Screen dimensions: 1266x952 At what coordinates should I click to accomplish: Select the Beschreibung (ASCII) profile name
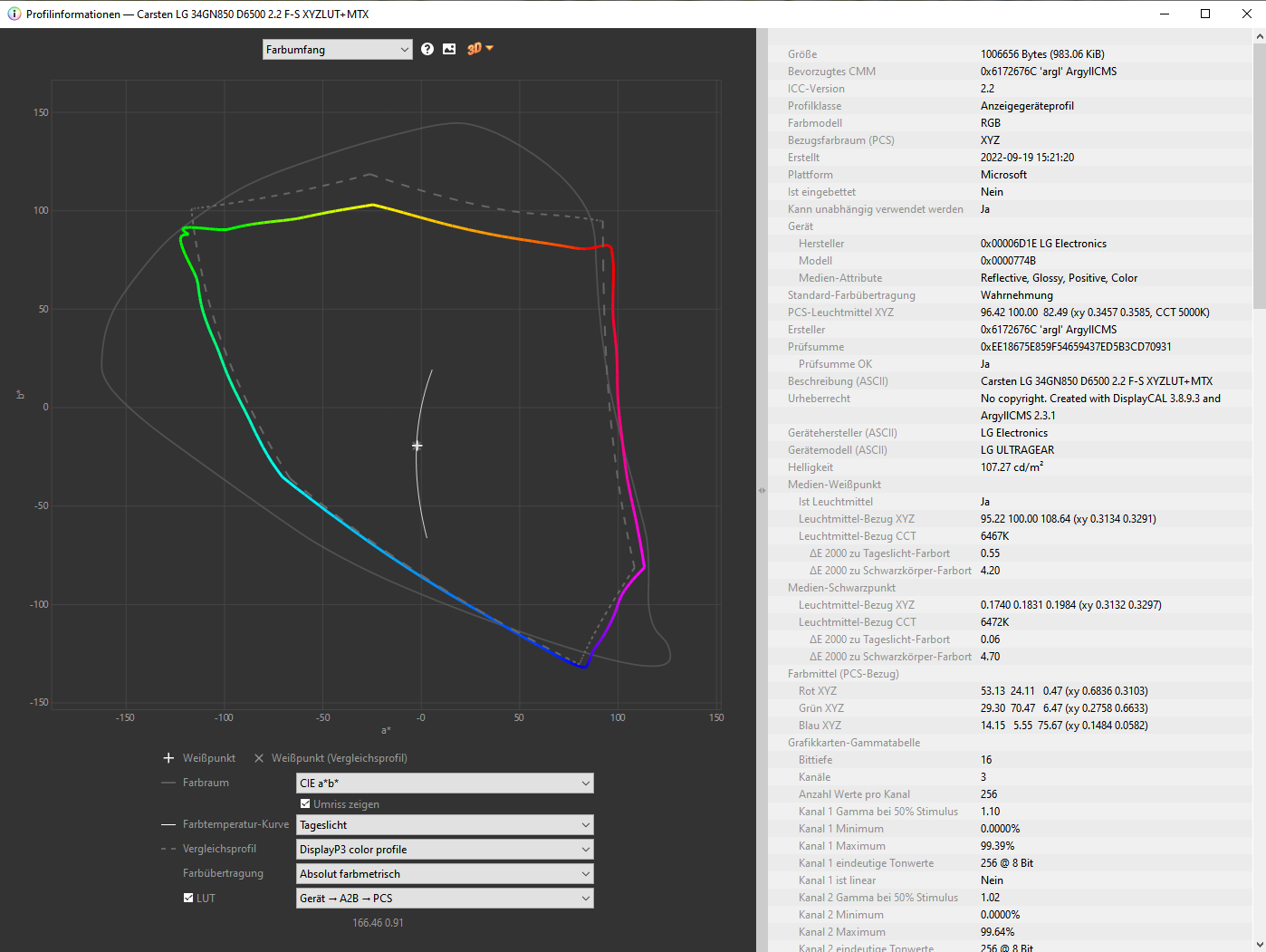point(1097,381)
